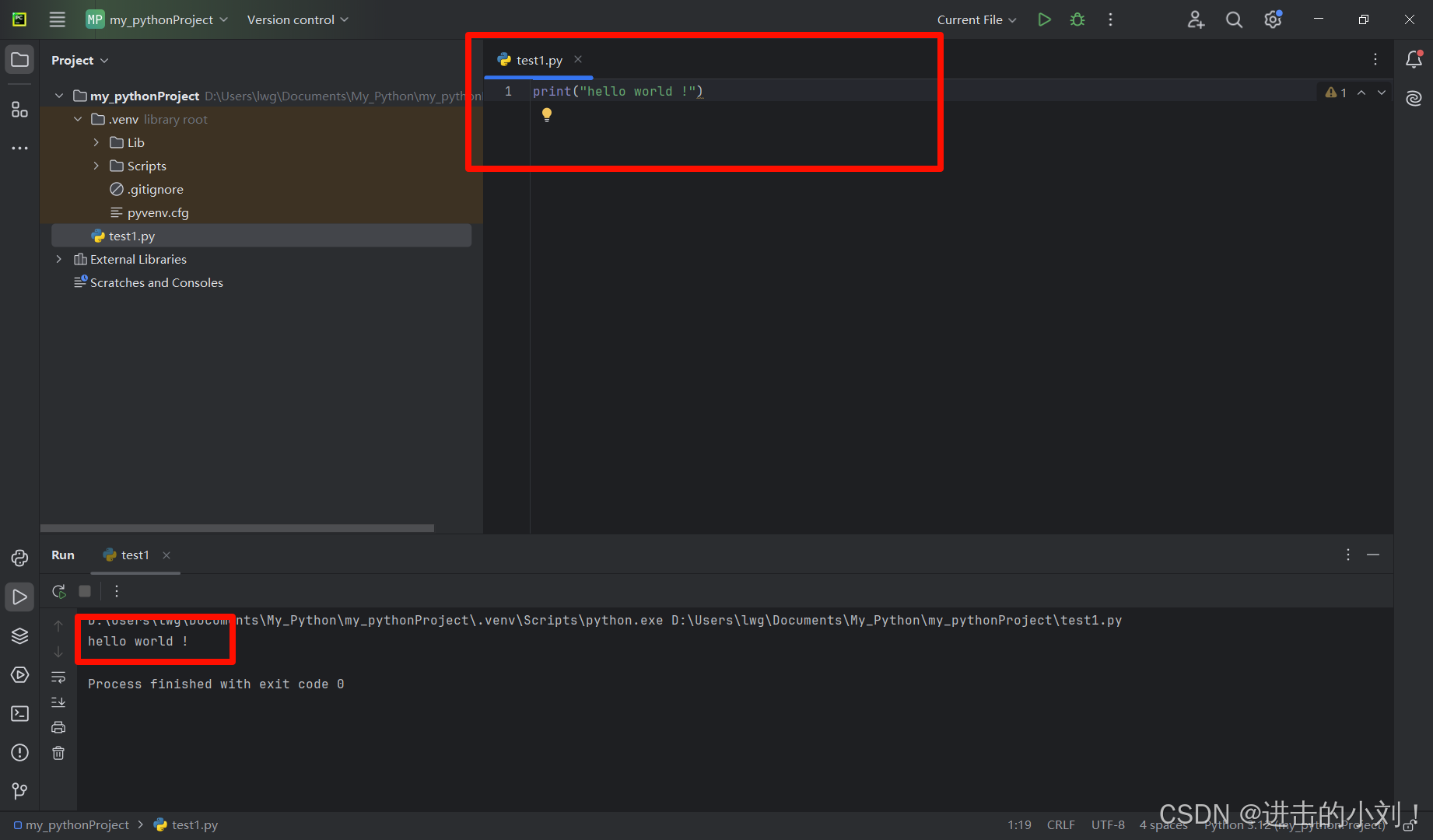Print the console output
Screen dimensions: 1433x840
point(58,728)
